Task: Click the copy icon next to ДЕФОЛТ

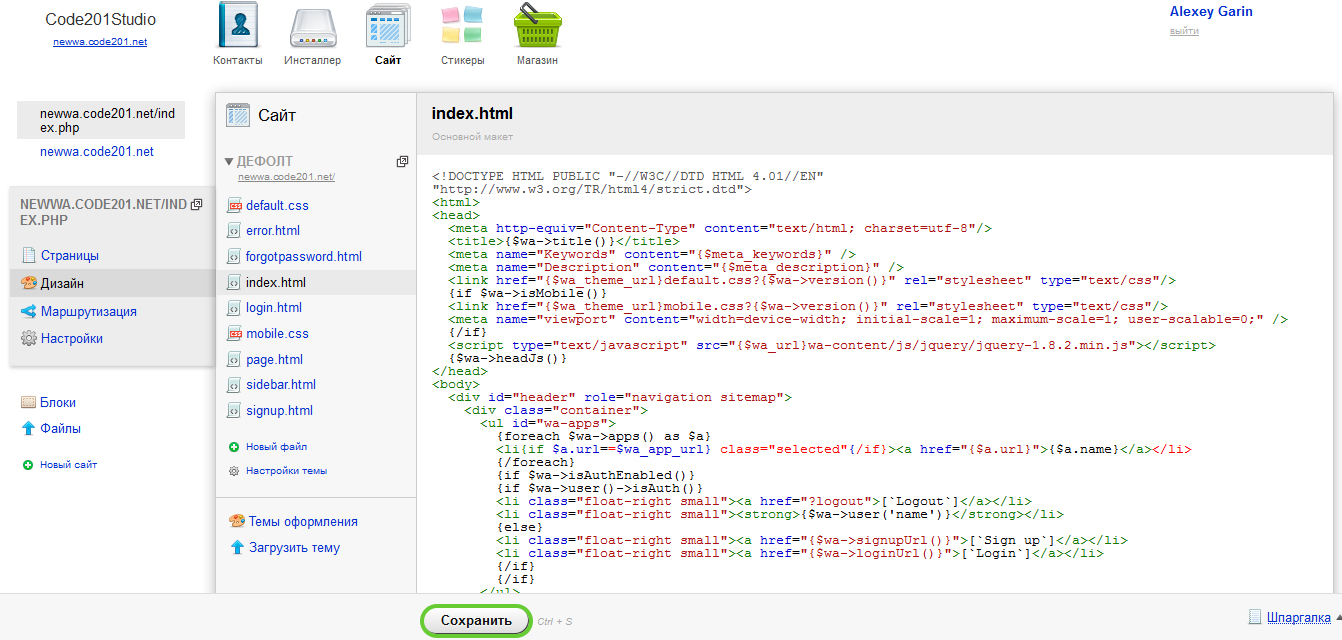Action: (x=402, y=161)
